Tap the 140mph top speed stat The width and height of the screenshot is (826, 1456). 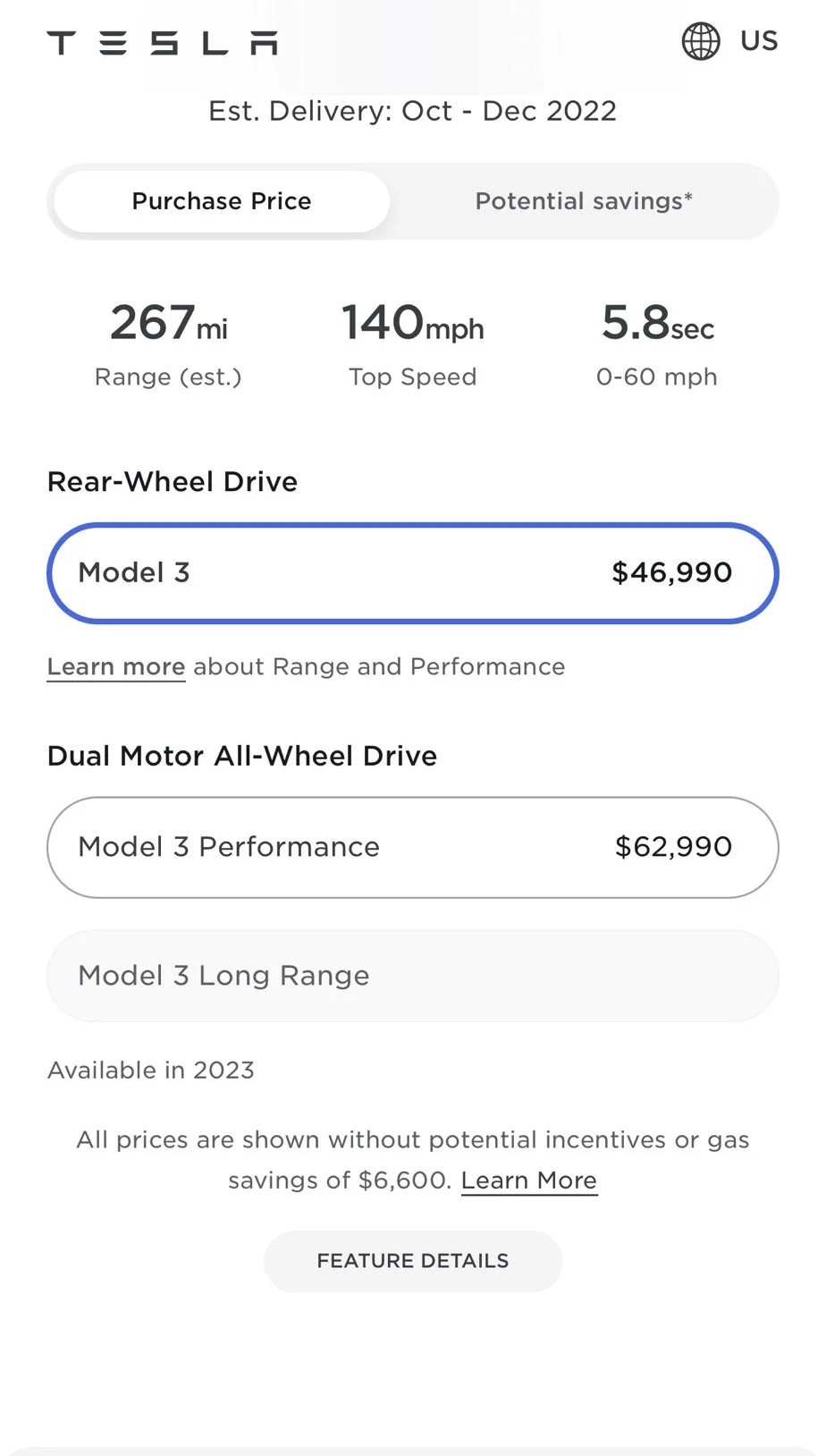(x=413, y=344)
